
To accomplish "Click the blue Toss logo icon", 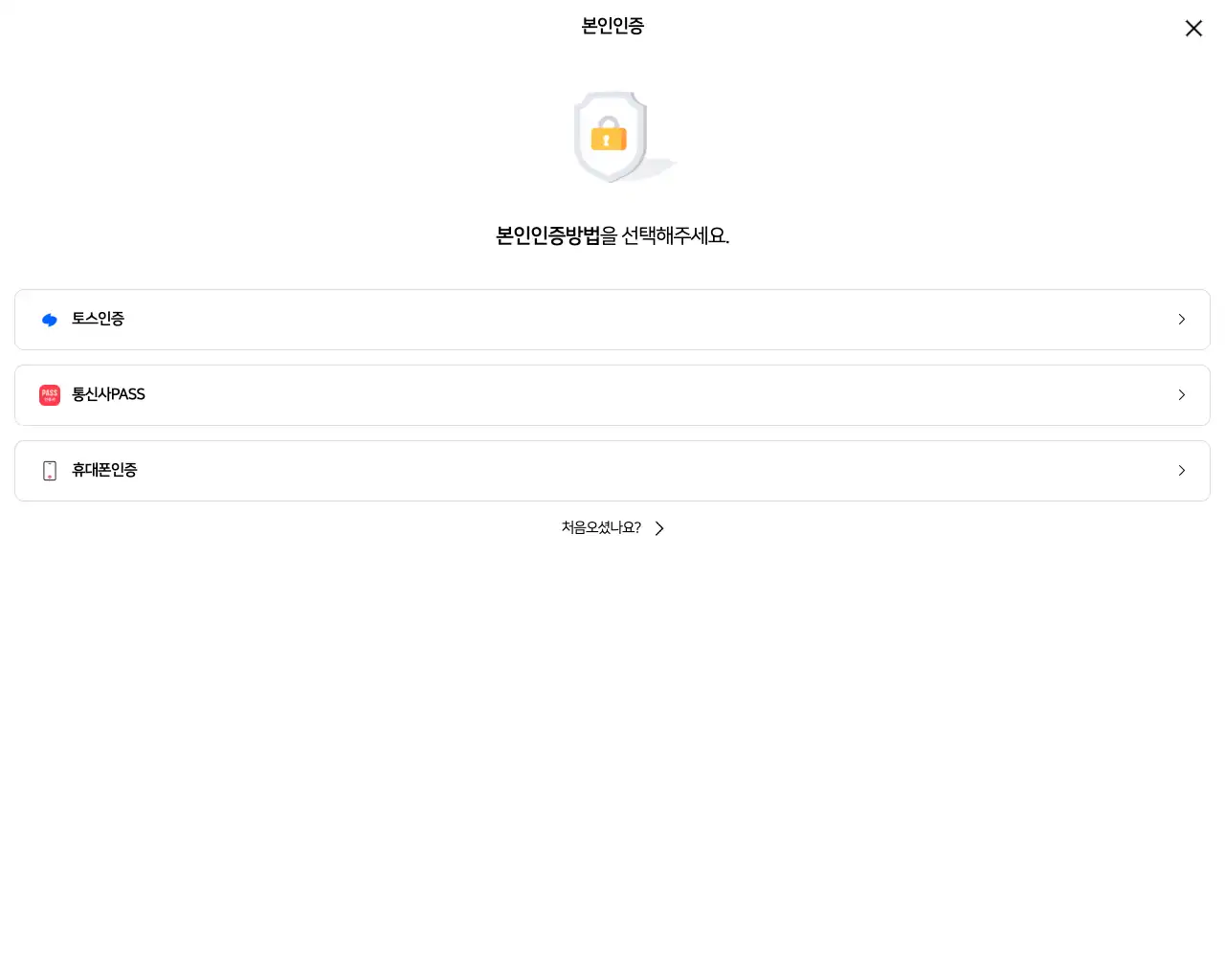I will [x=50, y=320].
